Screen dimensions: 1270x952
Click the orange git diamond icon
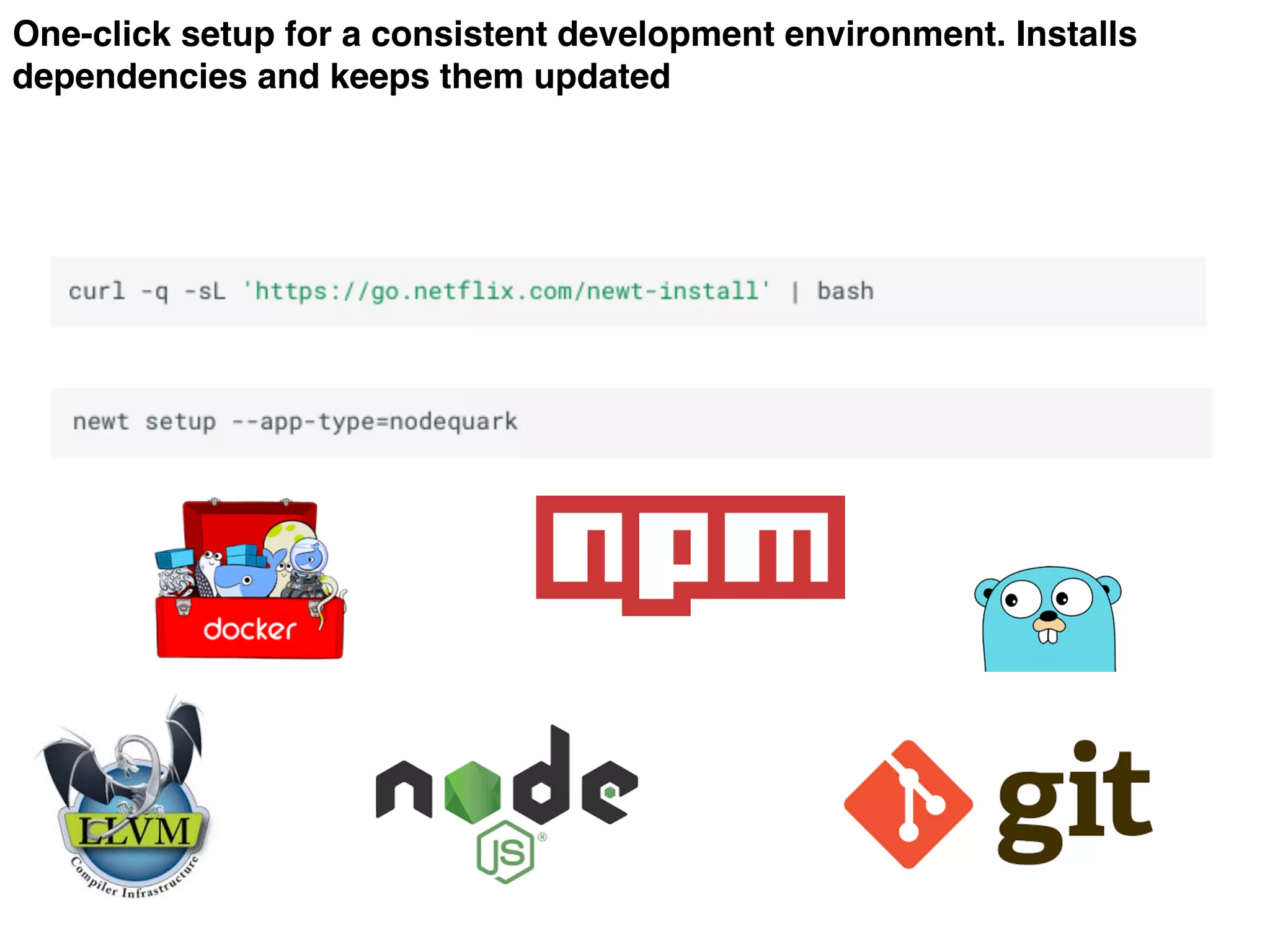point(908,804)
